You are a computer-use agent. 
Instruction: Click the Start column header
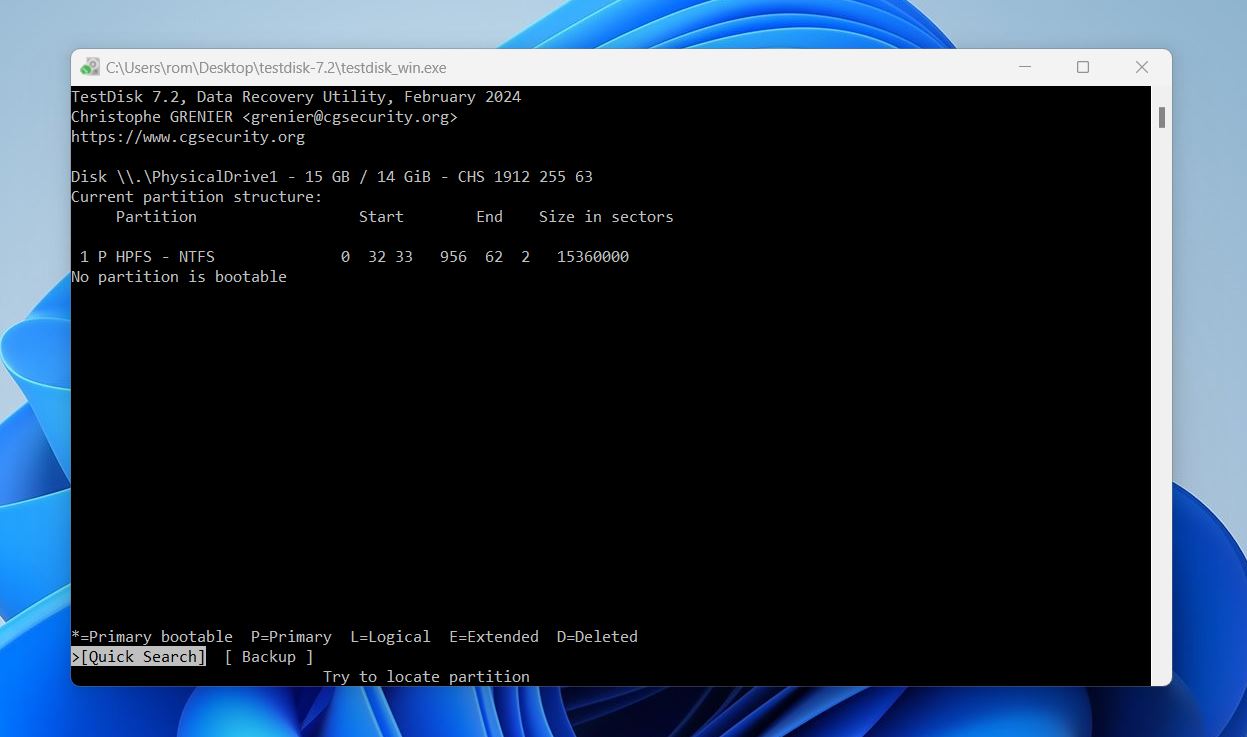pos(381,217)
